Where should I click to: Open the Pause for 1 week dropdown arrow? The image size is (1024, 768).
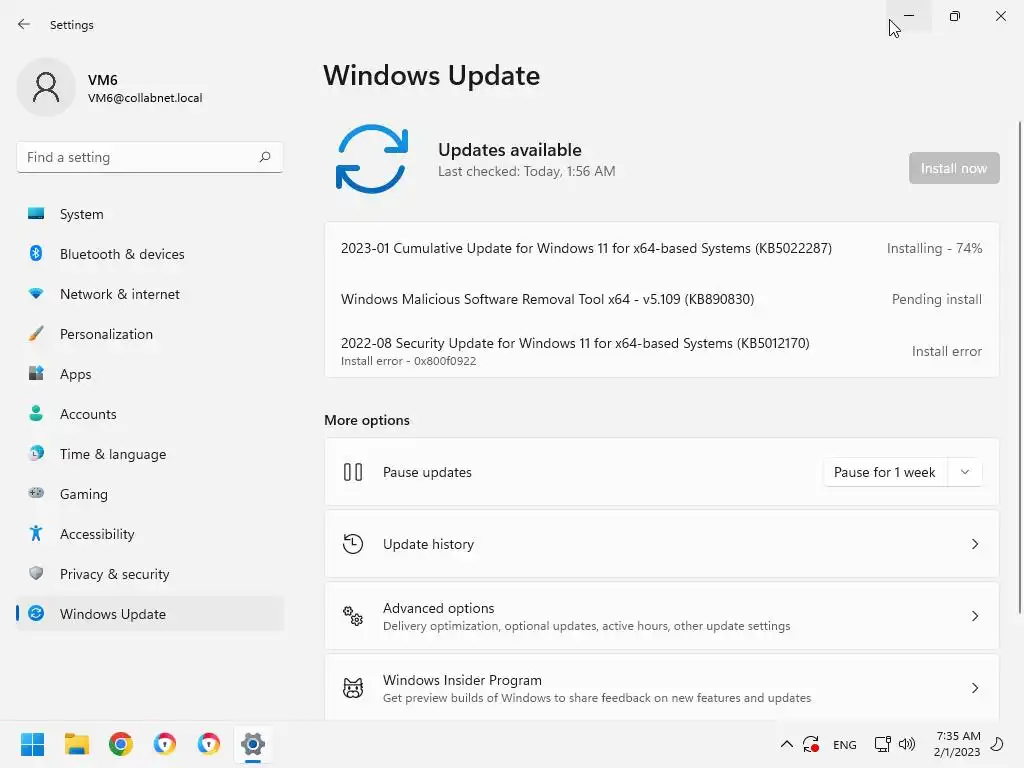pos(965,472)
